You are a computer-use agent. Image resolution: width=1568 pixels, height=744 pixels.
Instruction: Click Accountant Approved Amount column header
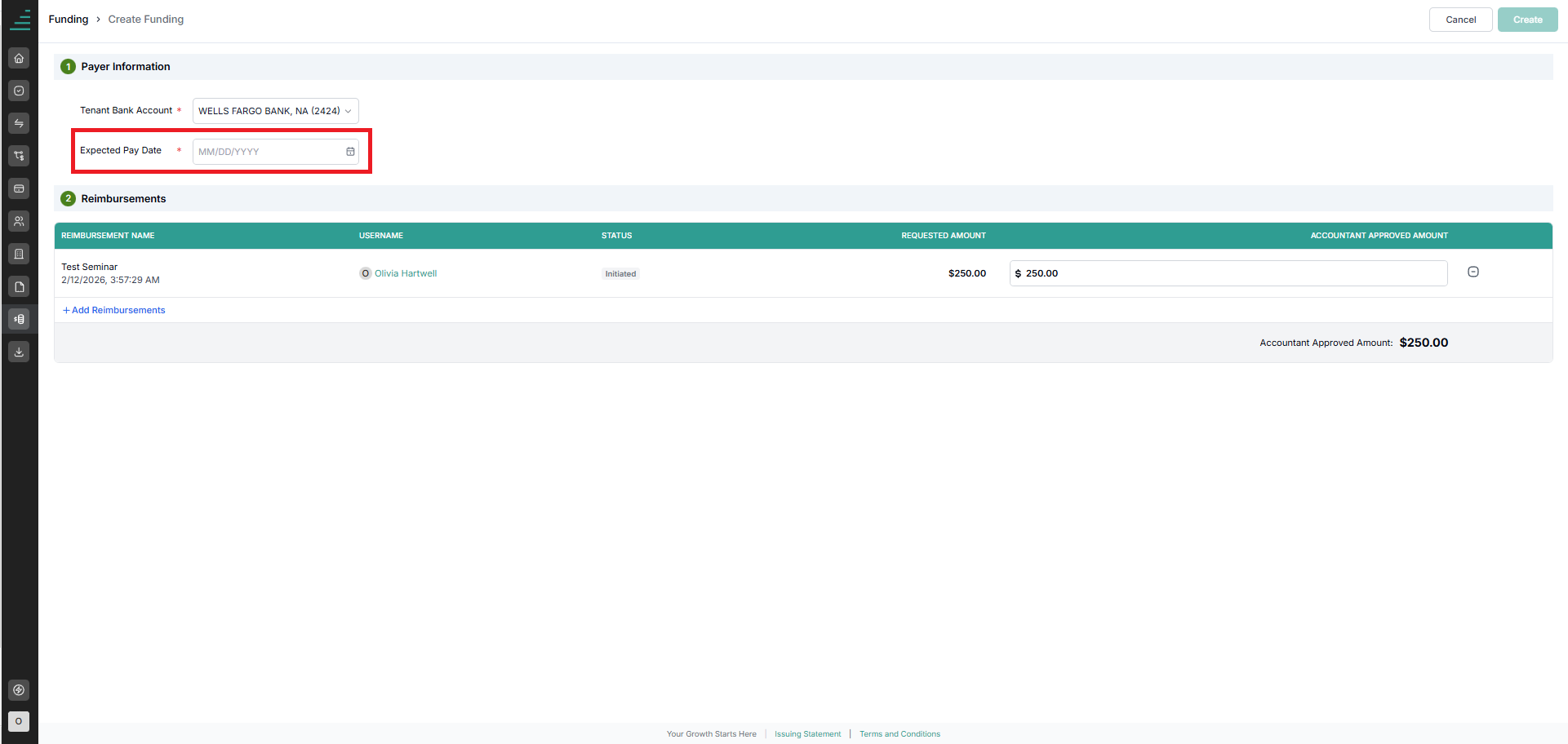(x=1379, y=236)
